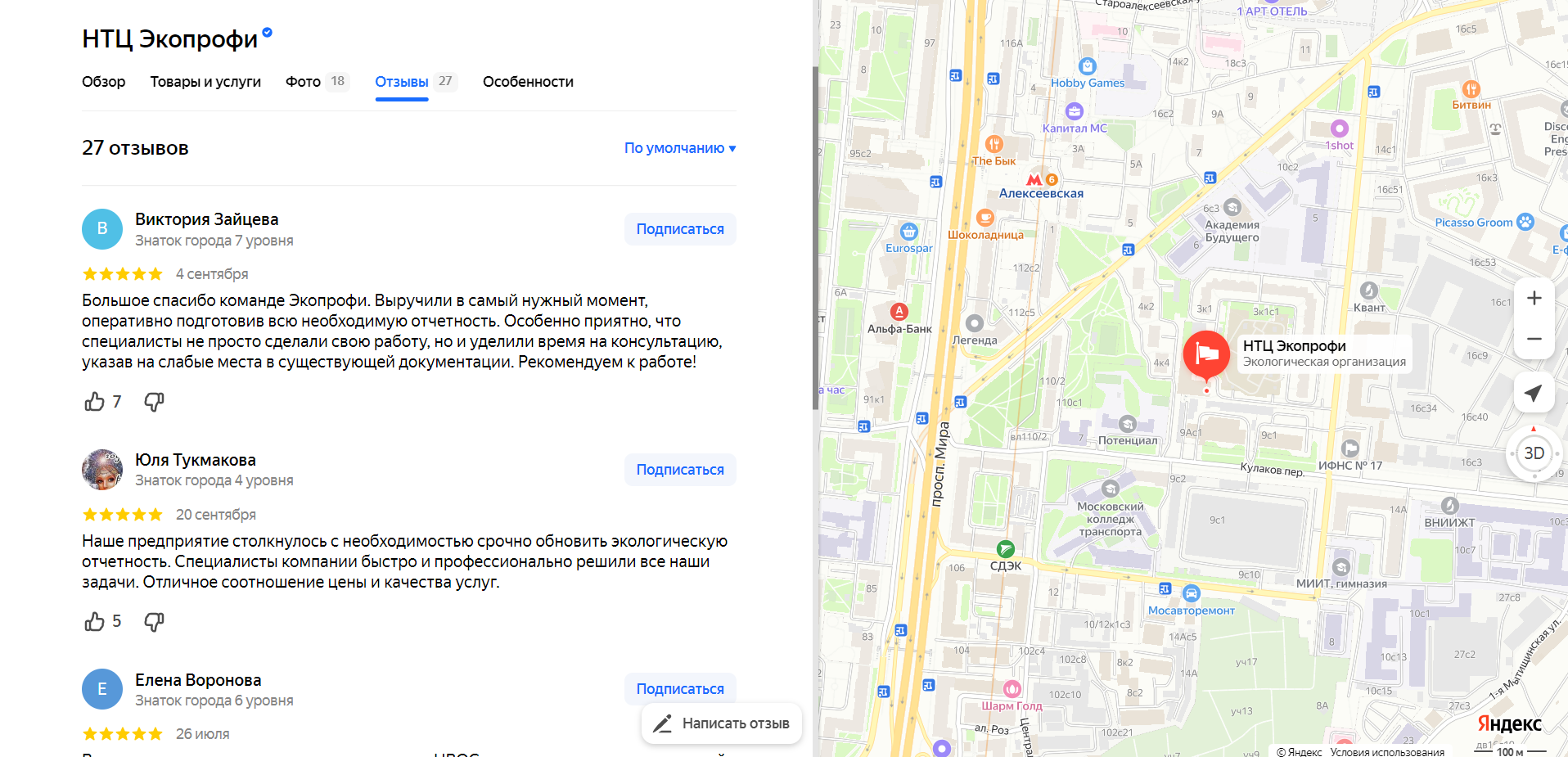Image resolution: width=1568 pixels, height=757 pixels.
Task: Click reviewer name Виктория Зайцева
Action: pos(207,219)
